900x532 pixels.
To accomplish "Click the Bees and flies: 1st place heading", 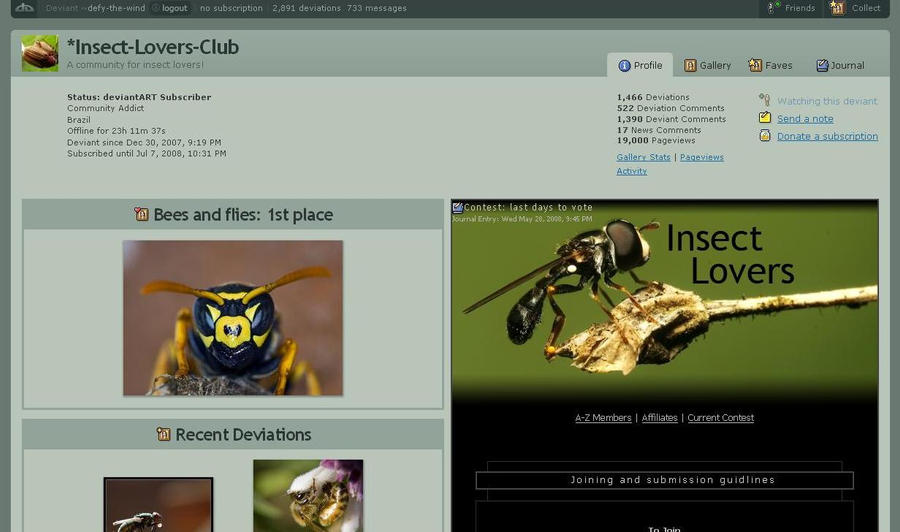I will pyautogui.click(x=243, y=215).
